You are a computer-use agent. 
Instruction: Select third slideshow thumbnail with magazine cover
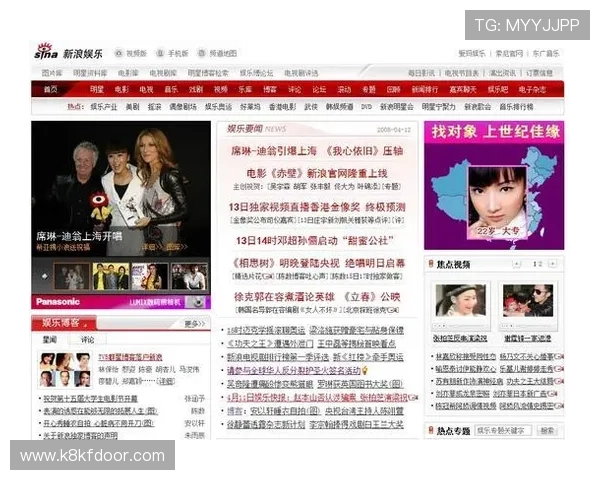pyautogui.click(x=150, y=276)
